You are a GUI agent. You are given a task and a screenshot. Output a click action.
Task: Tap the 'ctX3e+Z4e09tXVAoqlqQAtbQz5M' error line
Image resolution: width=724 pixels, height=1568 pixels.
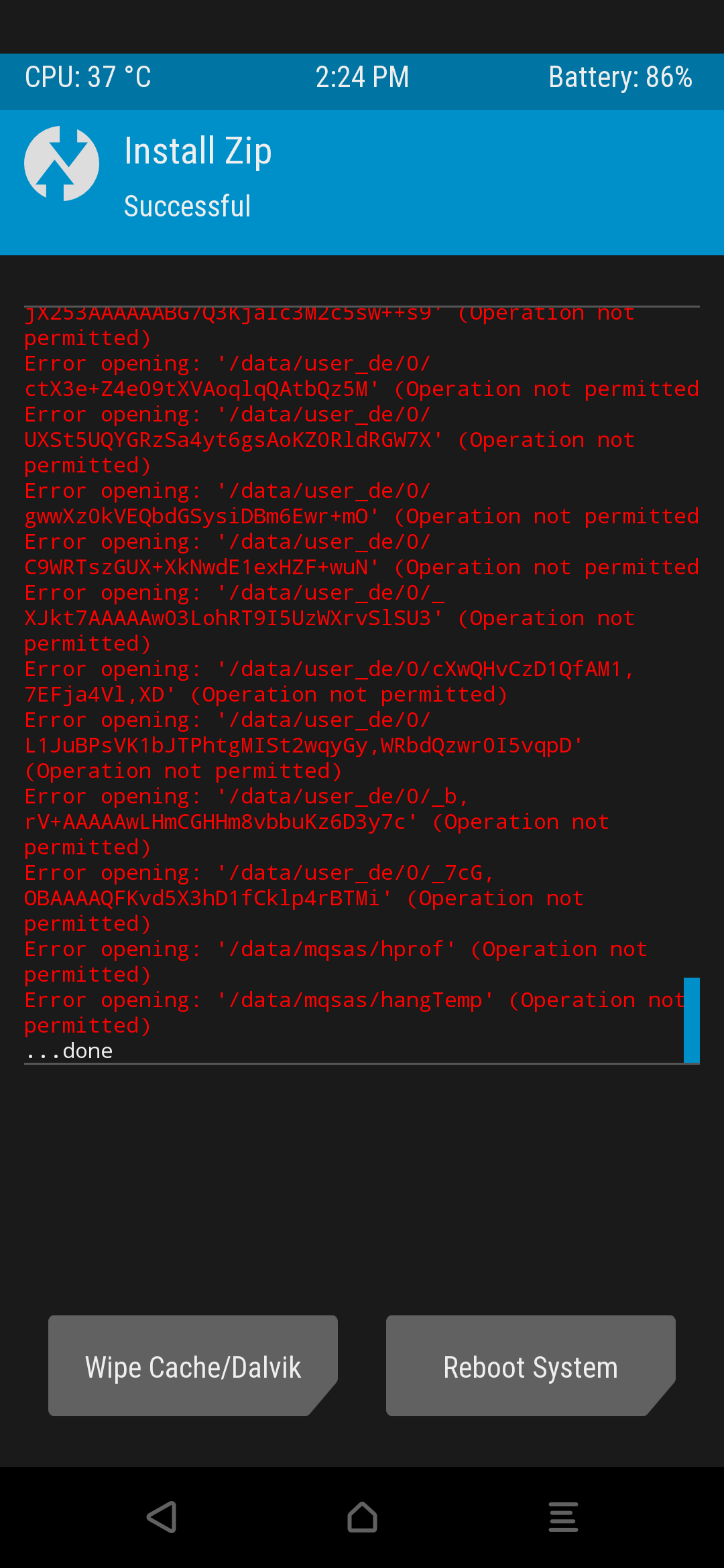tap(362, 376)
